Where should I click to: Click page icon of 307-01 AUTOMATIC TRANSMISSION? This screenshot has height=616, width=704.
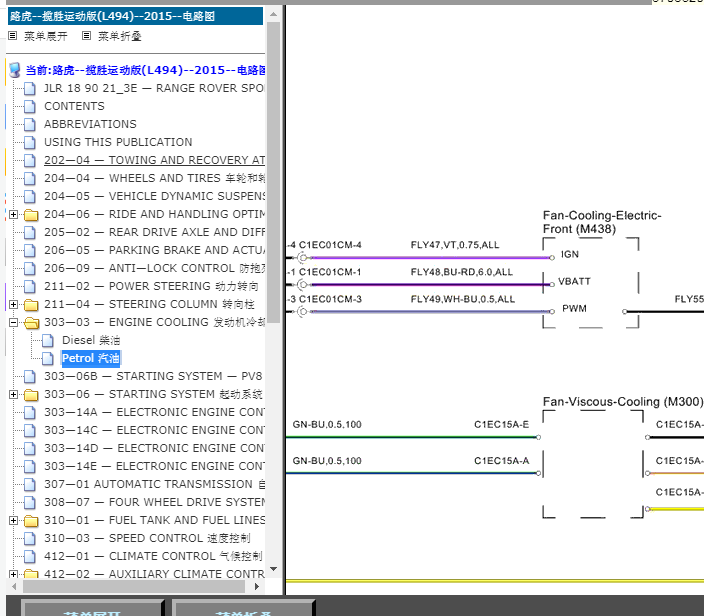(30, 484)
